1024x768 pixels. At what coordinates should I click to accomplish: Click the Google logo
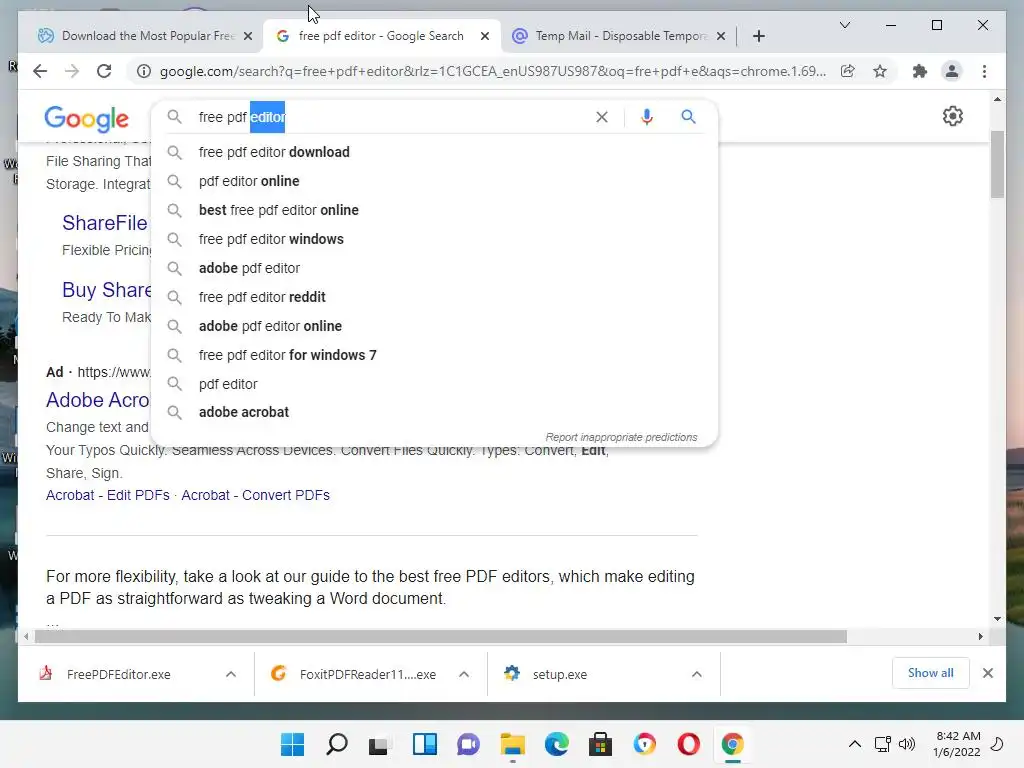86,118
